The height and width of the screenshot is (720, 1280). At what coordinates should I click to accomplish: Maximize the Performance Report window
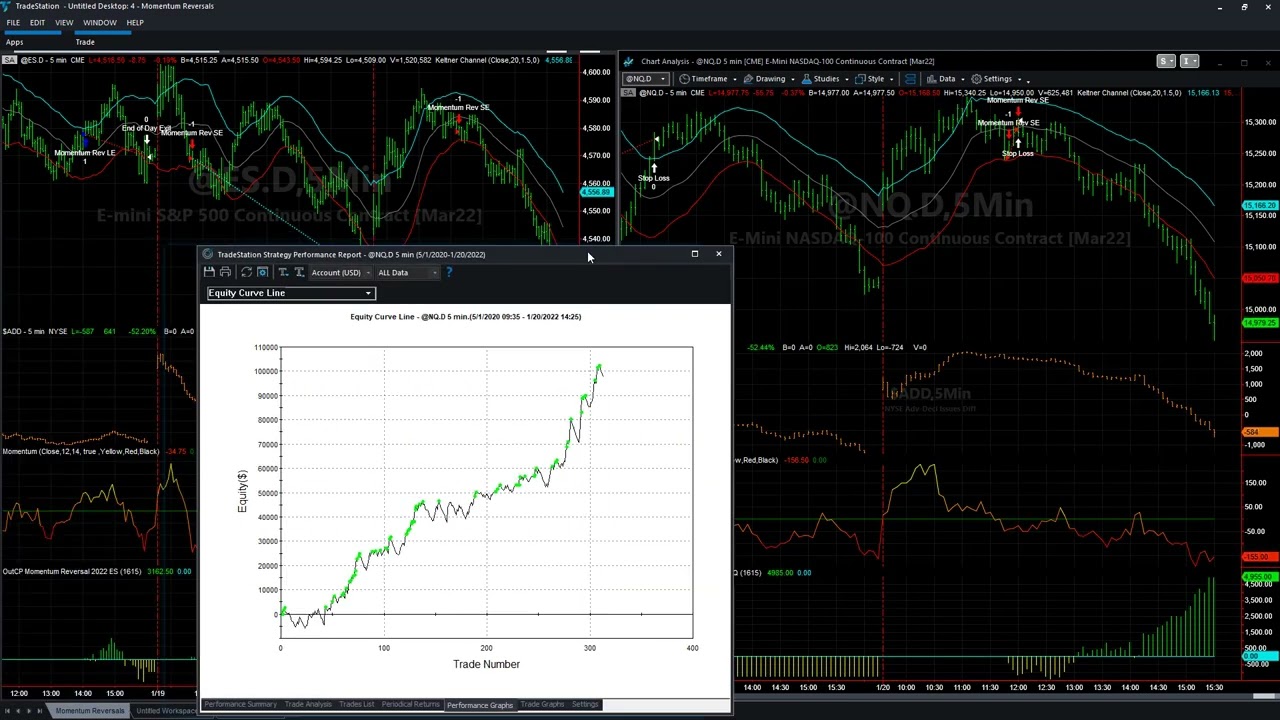694,254
